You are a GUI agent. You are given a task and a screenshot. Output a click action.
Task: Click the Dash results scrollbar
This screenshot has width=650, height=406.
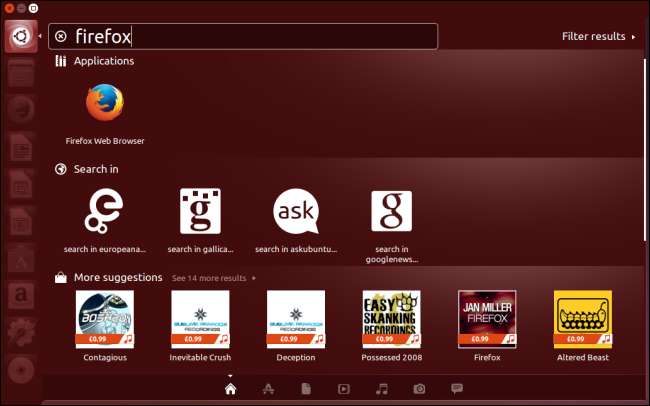click(645, 149)
